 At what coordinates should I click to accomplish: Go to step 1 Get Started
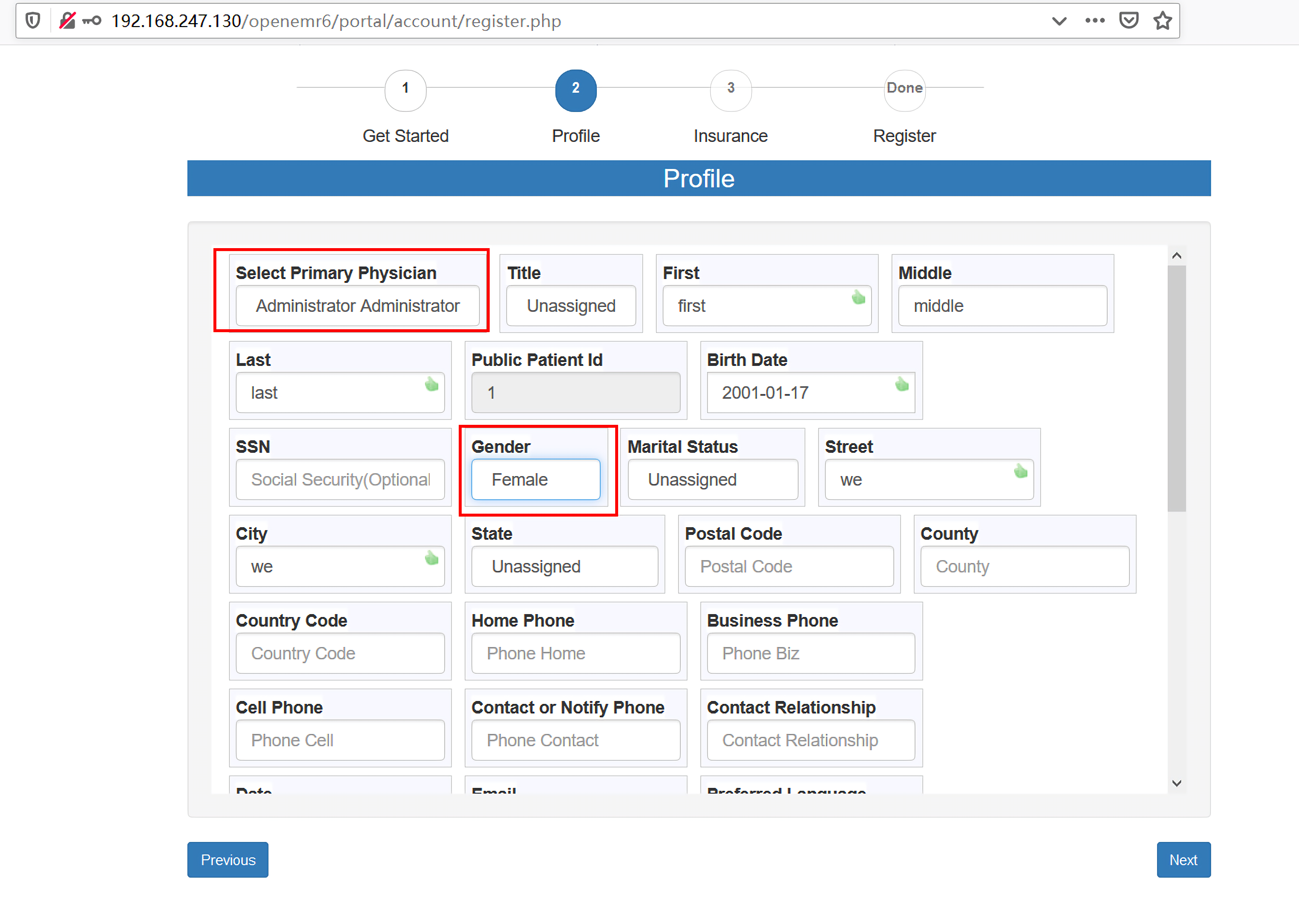[x=405, y=90]
